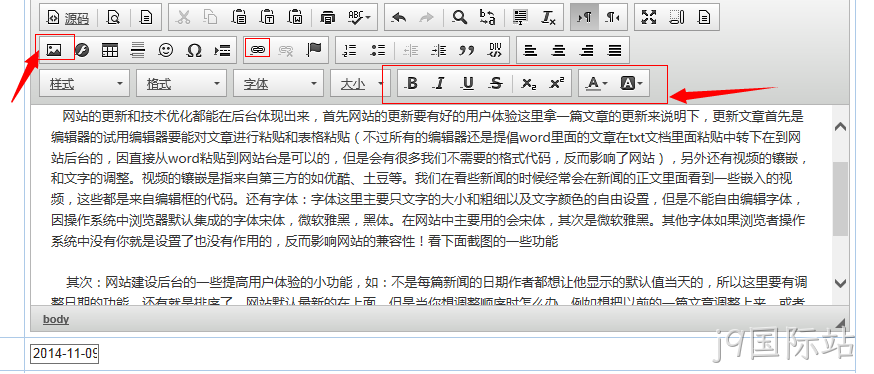Open the 格式 format dropdown
Screen dimensions: 874x374
(182, 84)
